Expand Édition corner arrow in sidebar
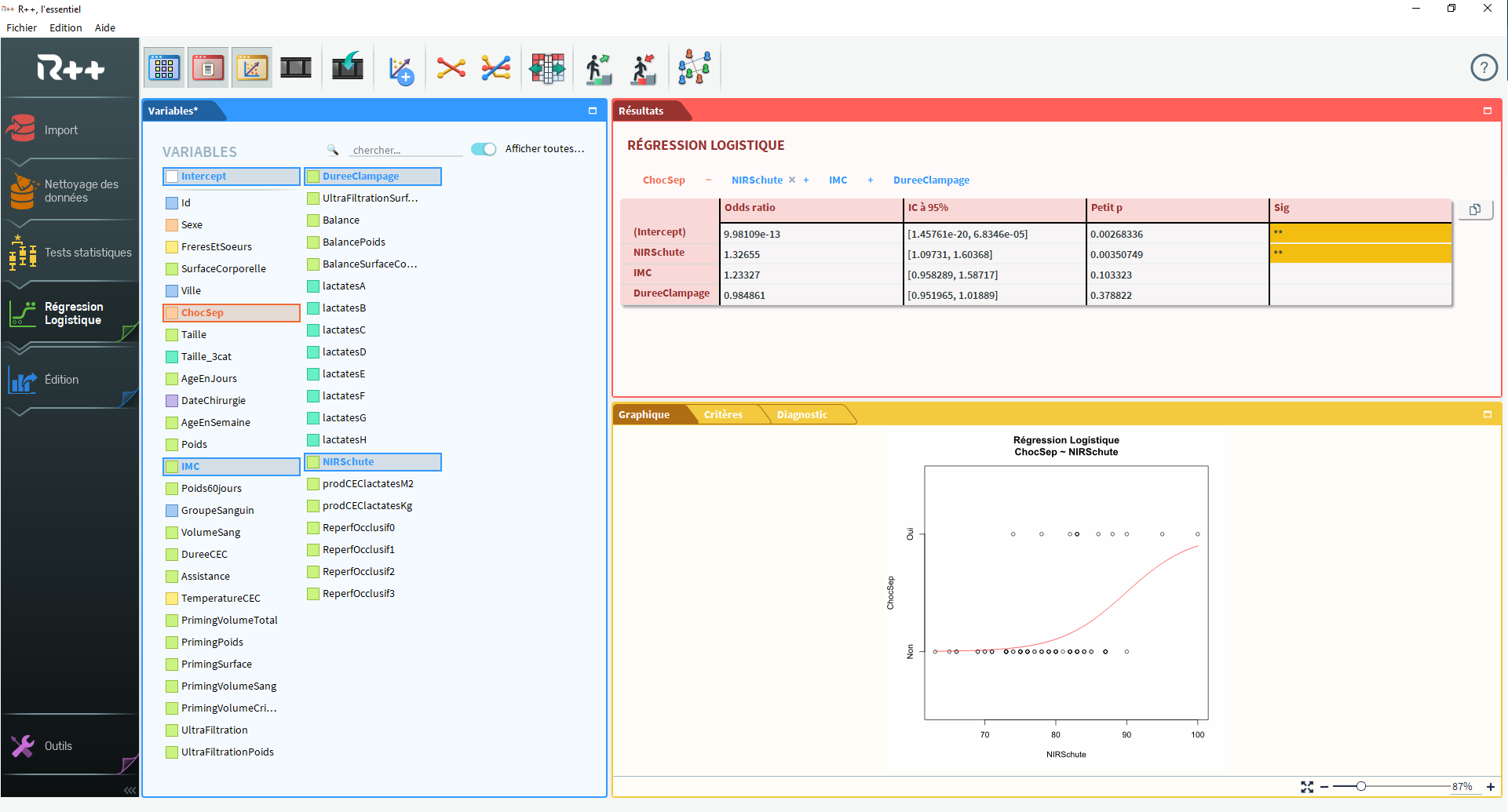 130,399
